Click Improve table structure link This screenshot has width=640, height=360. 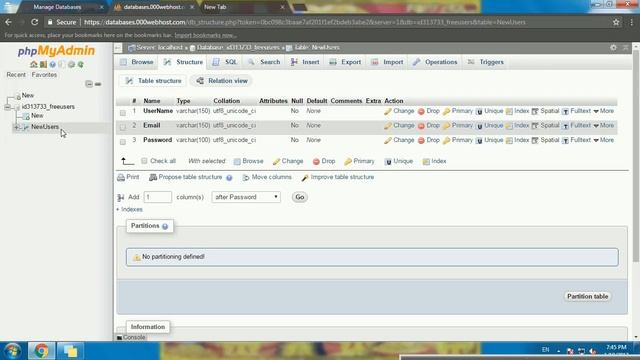click(x=338, y=177)
